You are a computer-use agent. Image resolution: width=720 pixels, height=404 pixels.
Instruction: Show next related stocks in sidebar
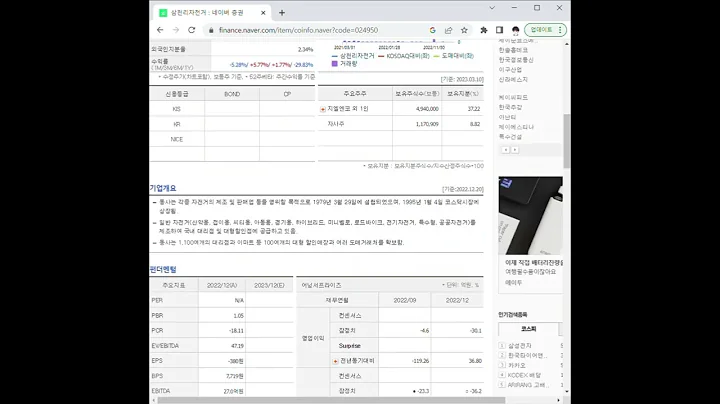515,150
